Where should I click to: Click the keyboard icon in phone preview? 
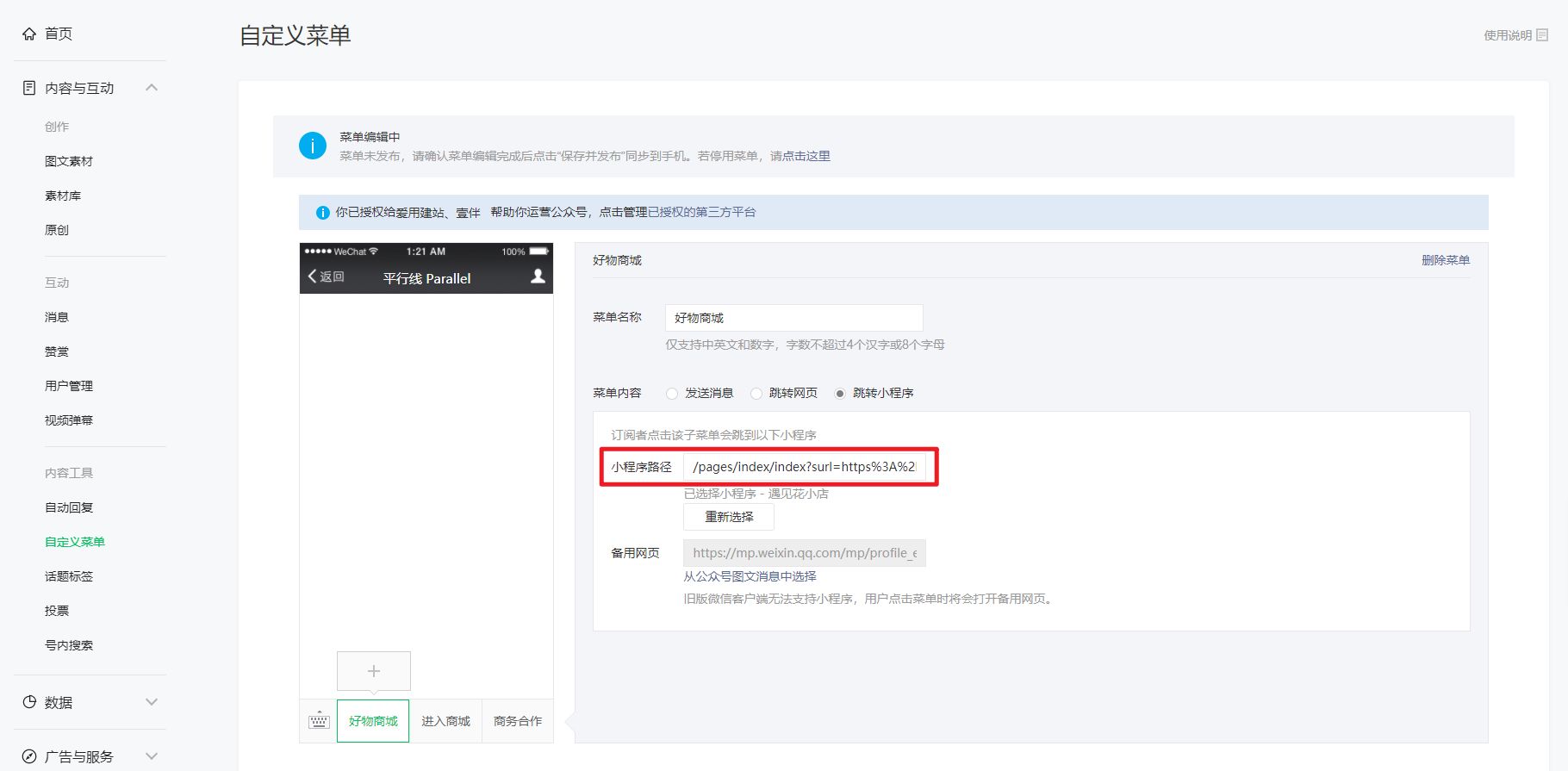click(319, 721)
